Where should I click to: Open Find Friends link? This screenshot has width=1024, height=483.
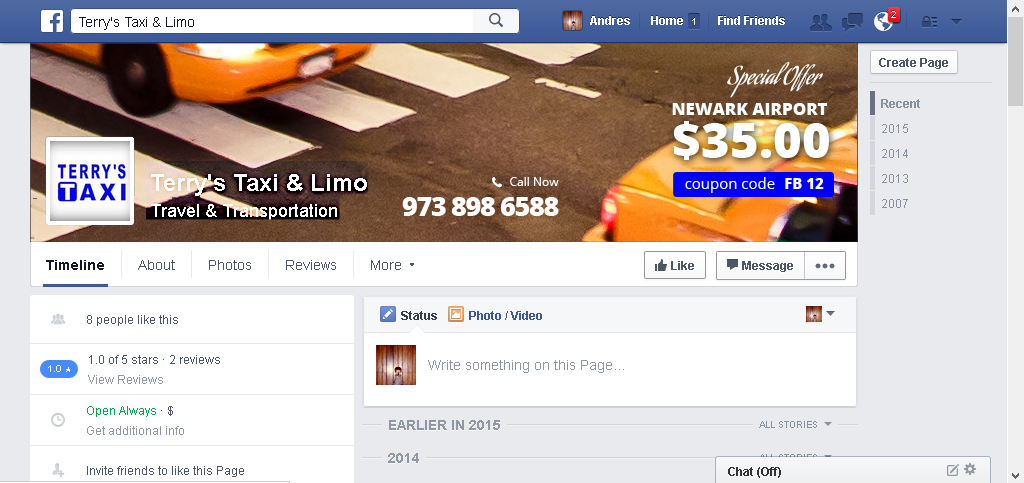751,21
